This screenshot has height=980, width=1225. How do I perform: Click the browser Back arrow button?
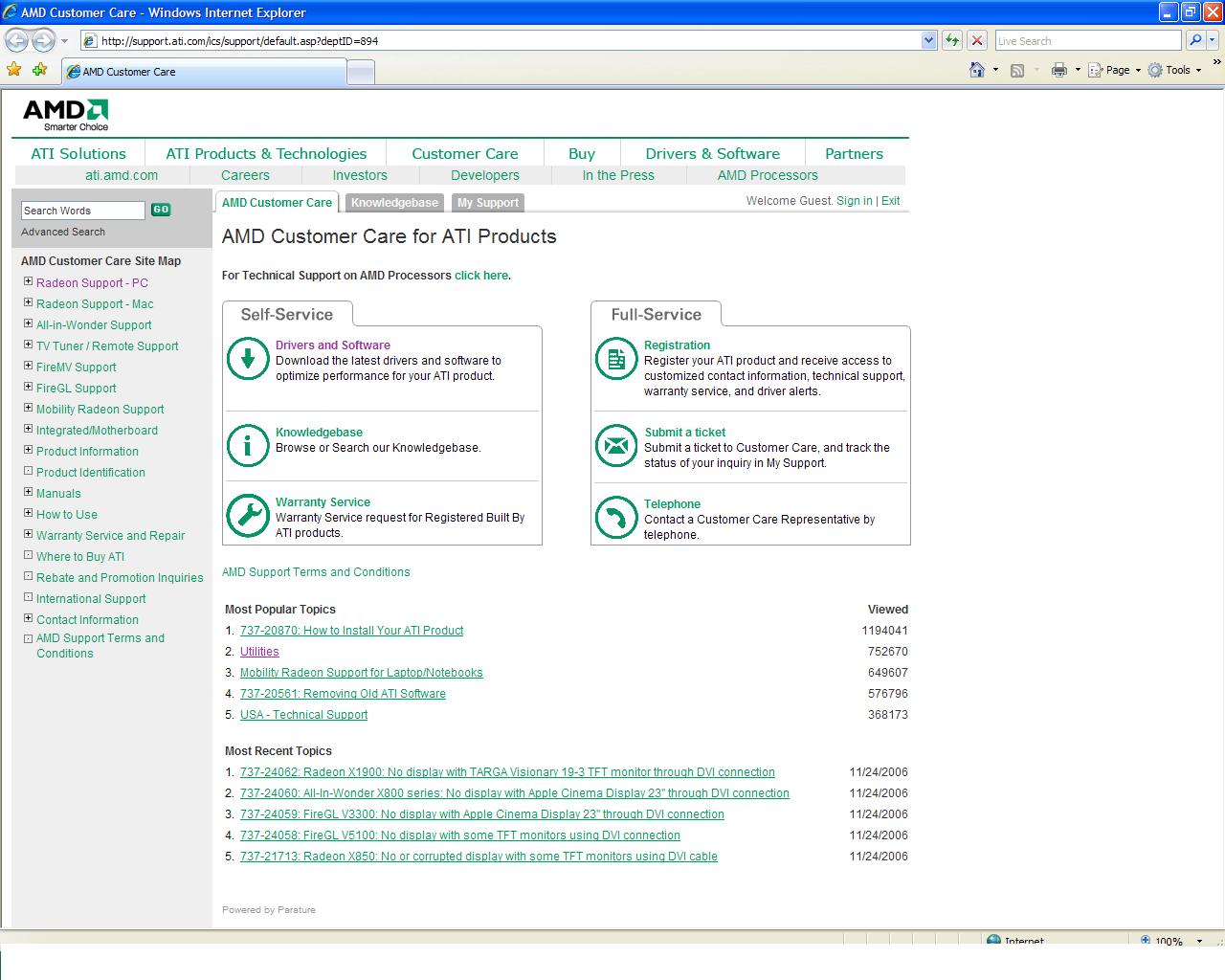tap(17, 40)
